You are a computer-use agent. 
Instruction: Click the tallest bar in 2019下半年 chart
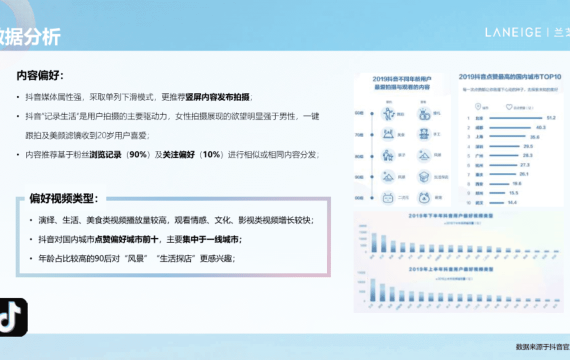374,243
